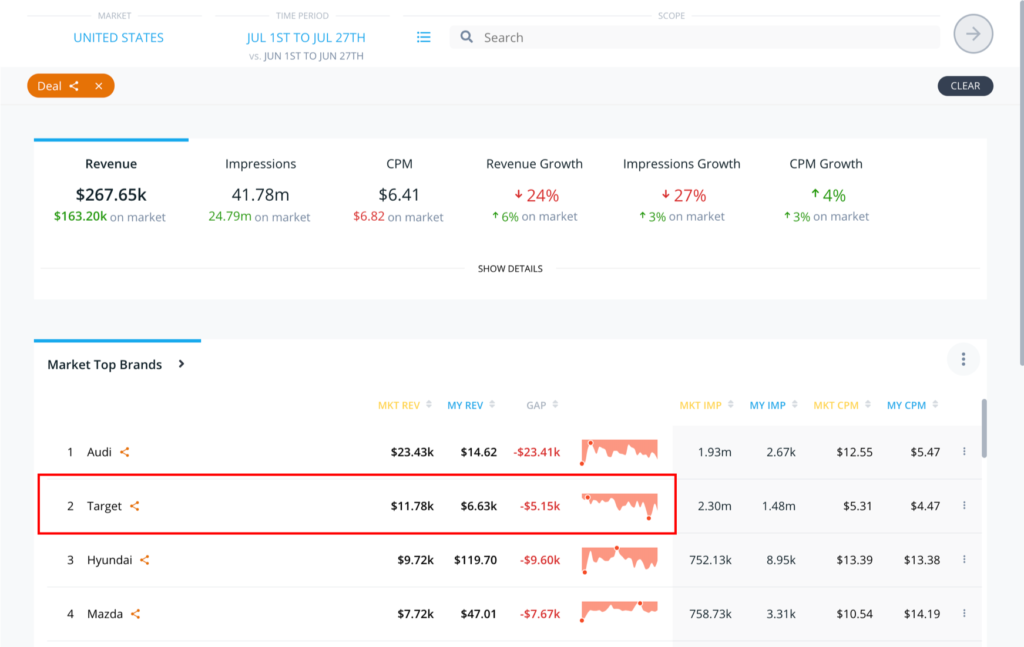The width and height of the screenshot is (1024, 647).
Task: Click the Mazda revenue trend sparkline
Action: point(619,612)
